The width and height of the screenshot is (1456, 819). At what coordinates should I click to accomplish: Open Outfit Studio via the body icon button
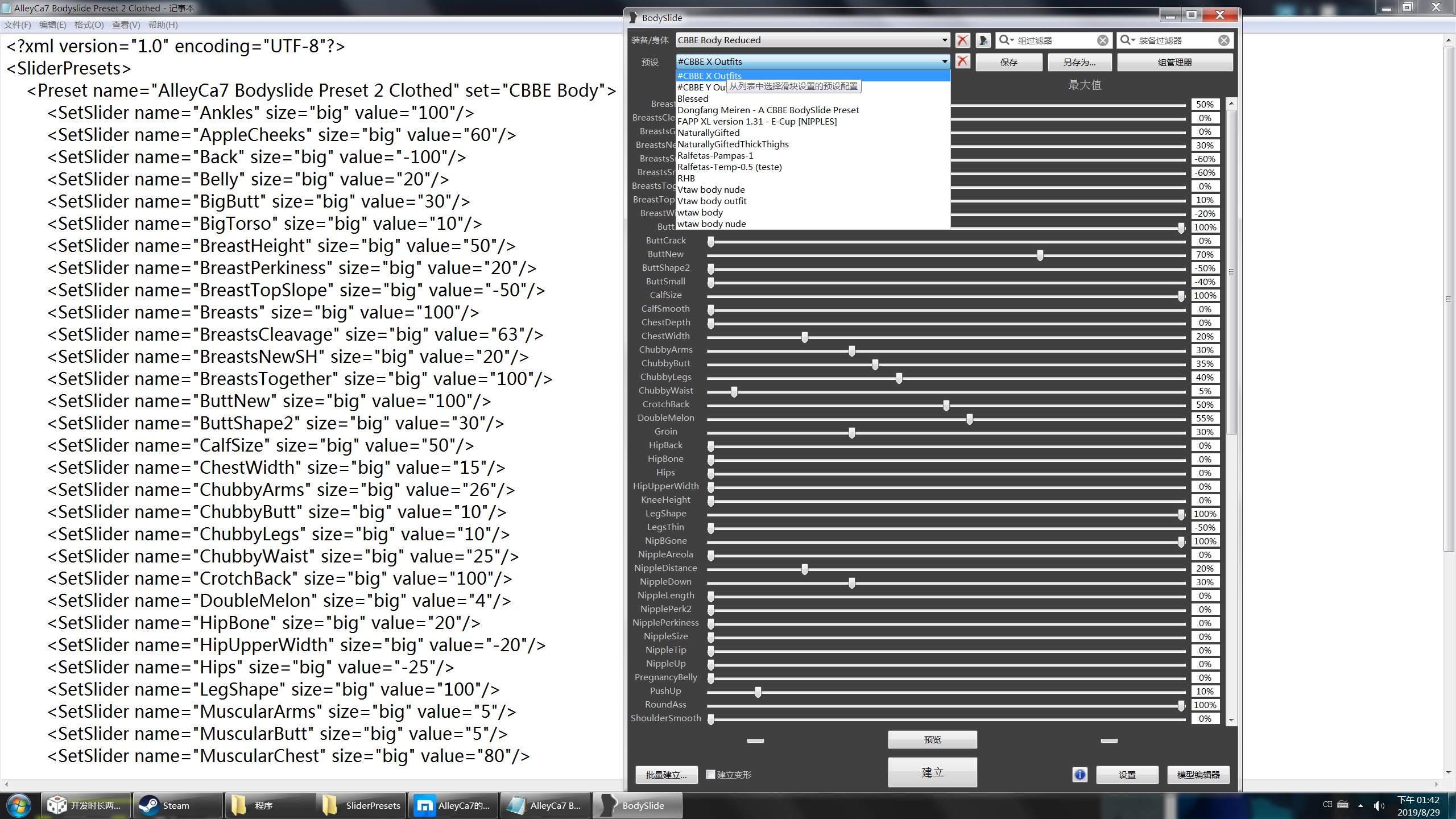pos(983,40)
